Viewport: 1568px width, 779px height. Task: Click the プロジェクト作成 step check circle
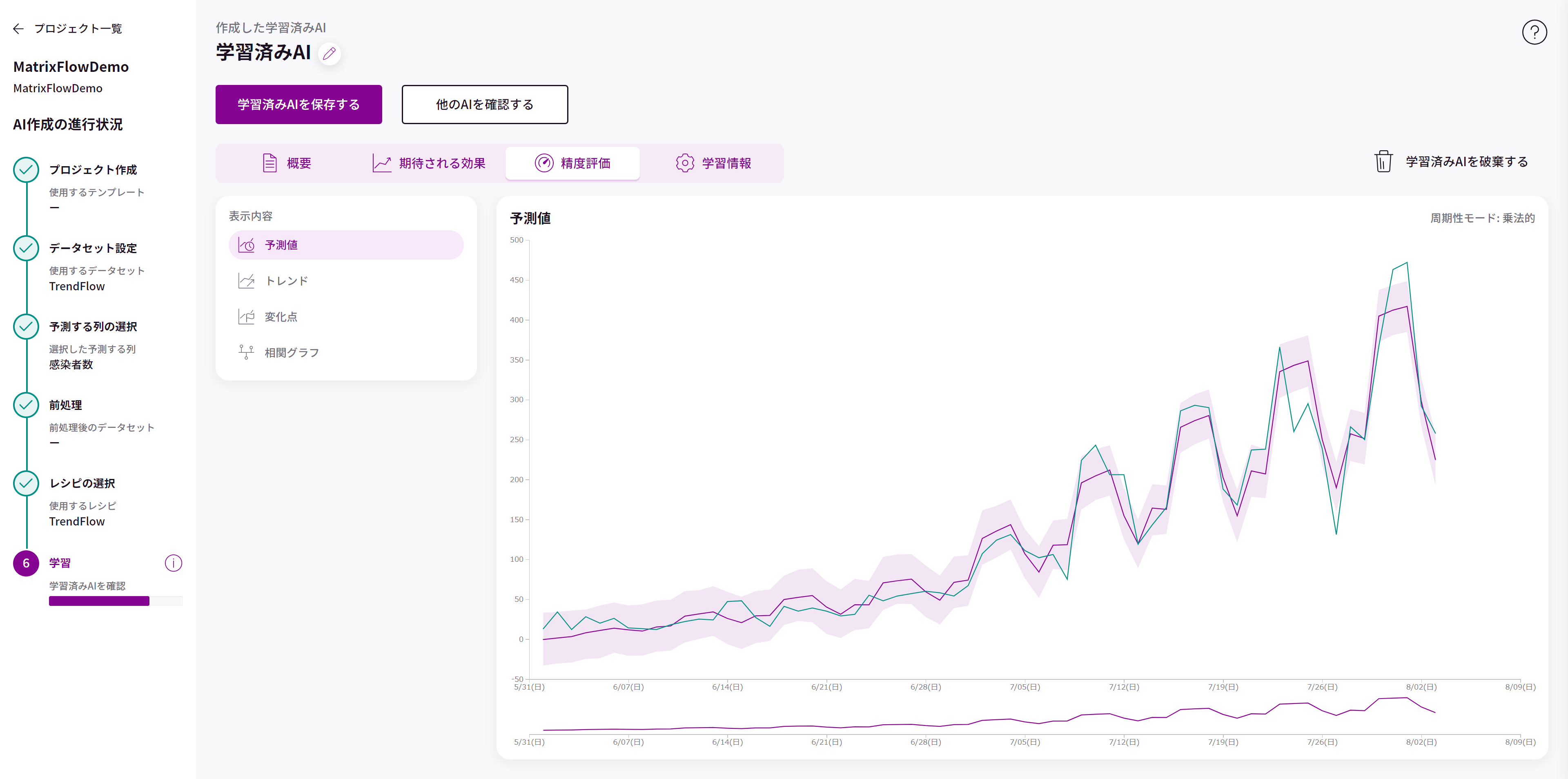click(26, 170)
